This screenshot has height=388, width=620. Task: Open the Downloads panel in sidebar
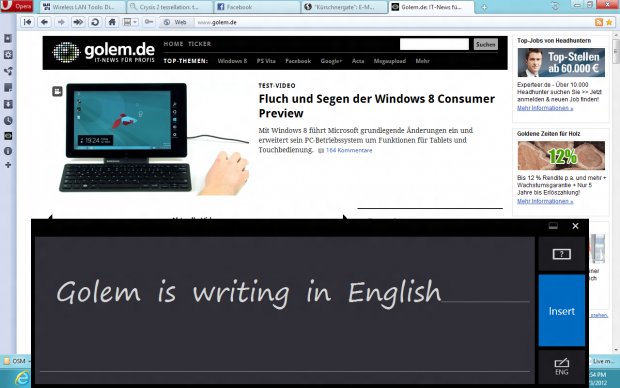click(8, 104)
